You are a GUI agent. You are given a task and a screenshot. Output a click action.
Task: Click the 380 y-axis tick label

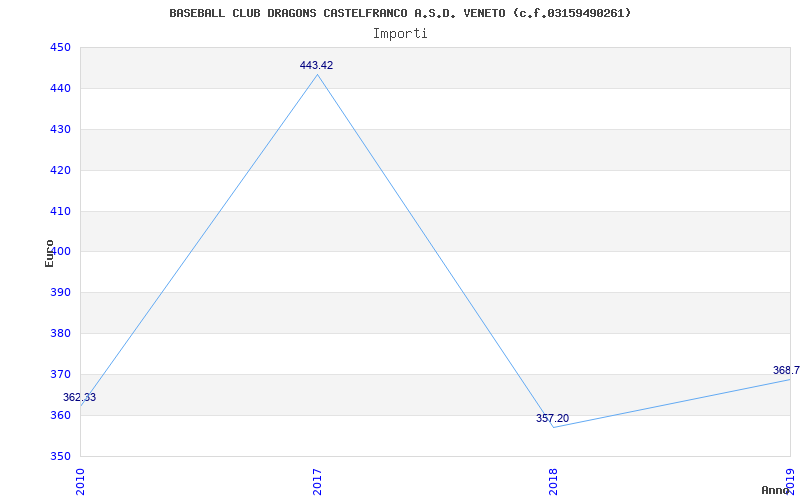click(x=60, y=334)
